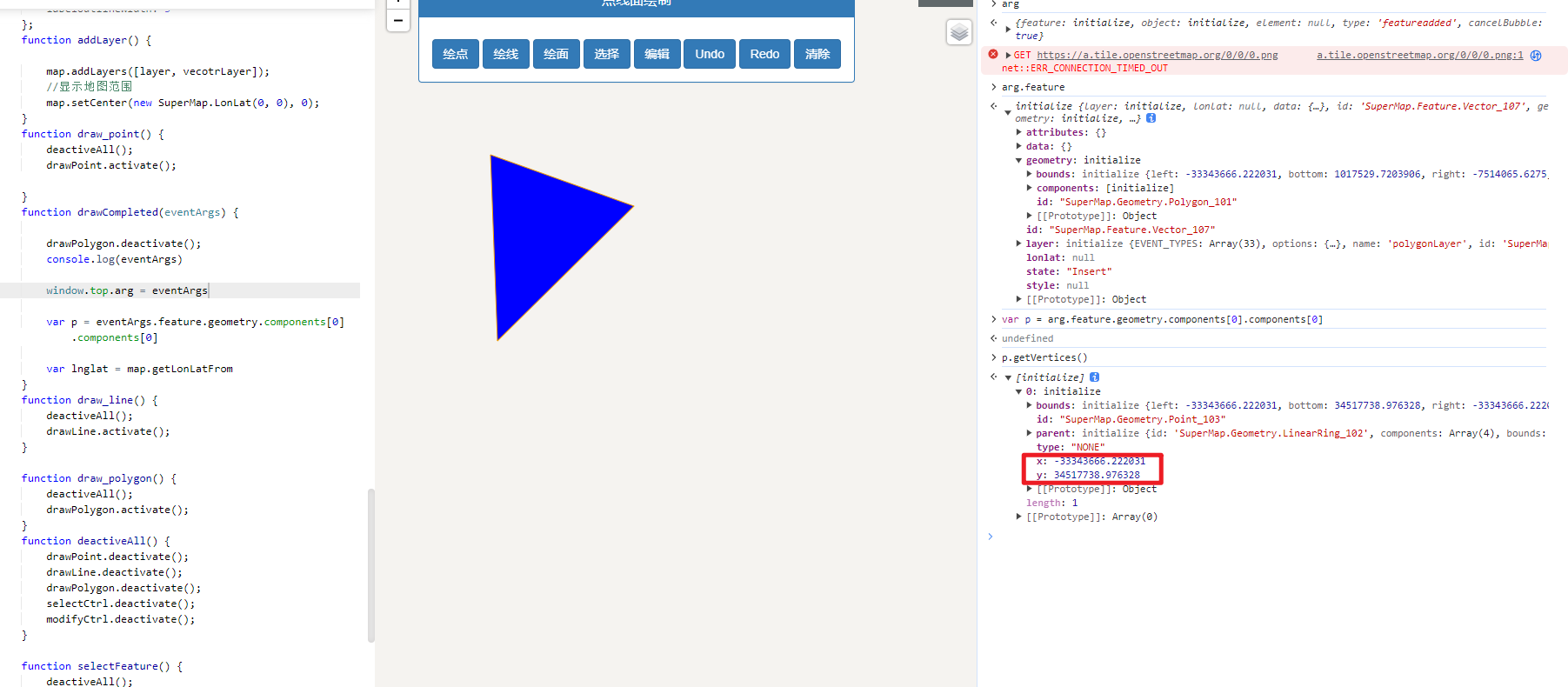Click the 'selectCtrl.deactivate();' code line

[121, 604]
